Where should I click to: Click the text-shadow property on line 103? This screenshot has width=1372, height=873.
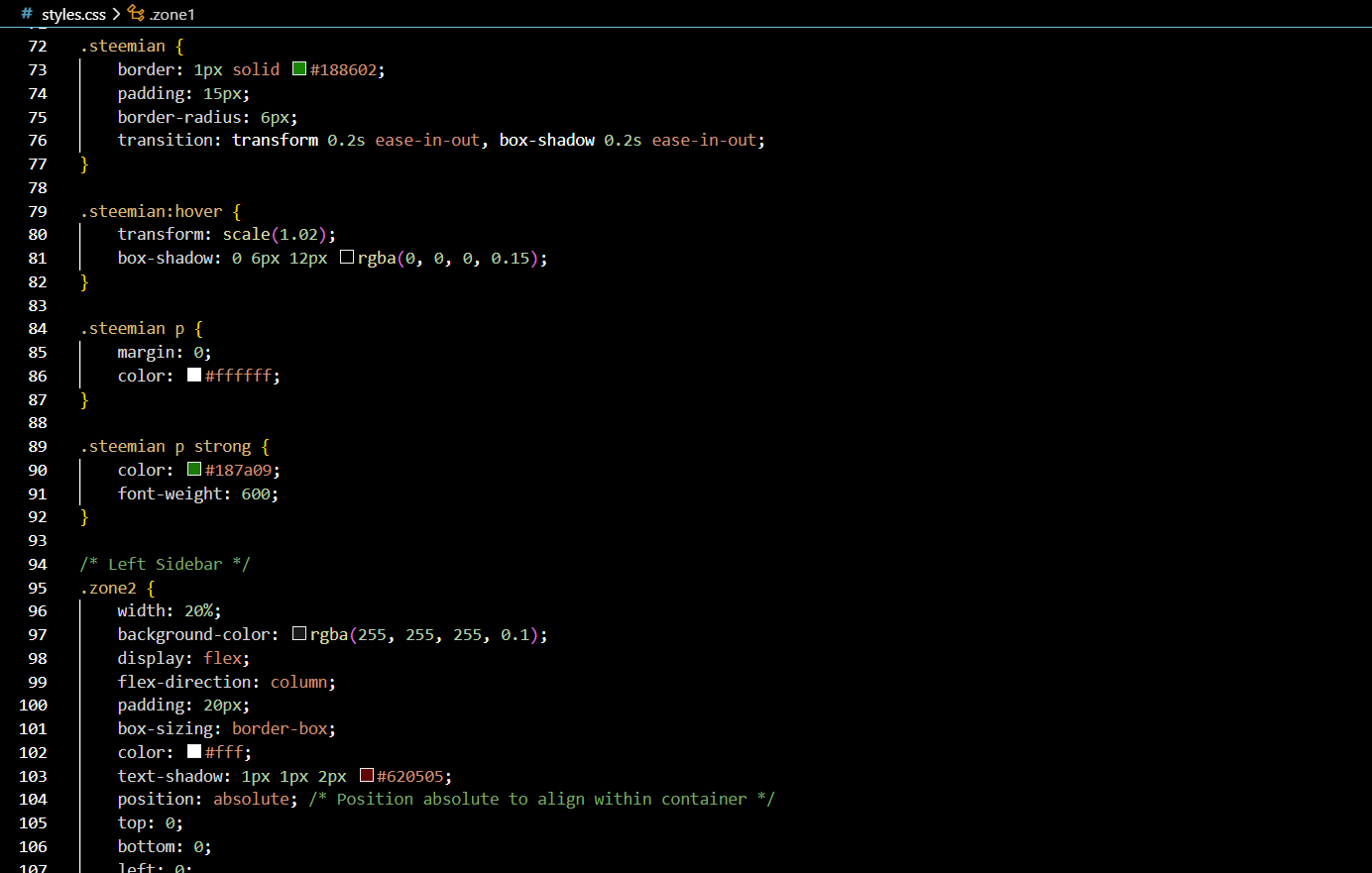(170, 776)
